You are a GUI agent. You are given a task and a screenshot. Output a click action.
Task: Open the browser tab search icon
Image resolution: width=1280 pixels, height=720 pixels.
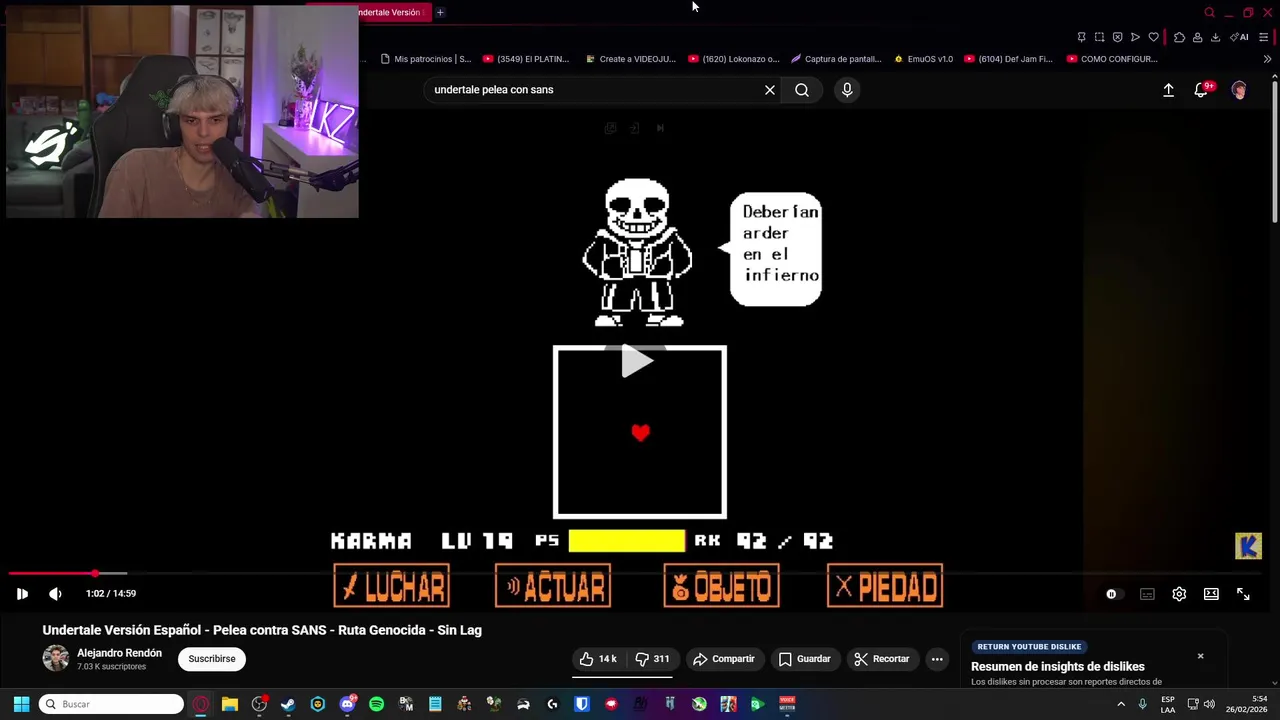click(x=1209, y=12)
